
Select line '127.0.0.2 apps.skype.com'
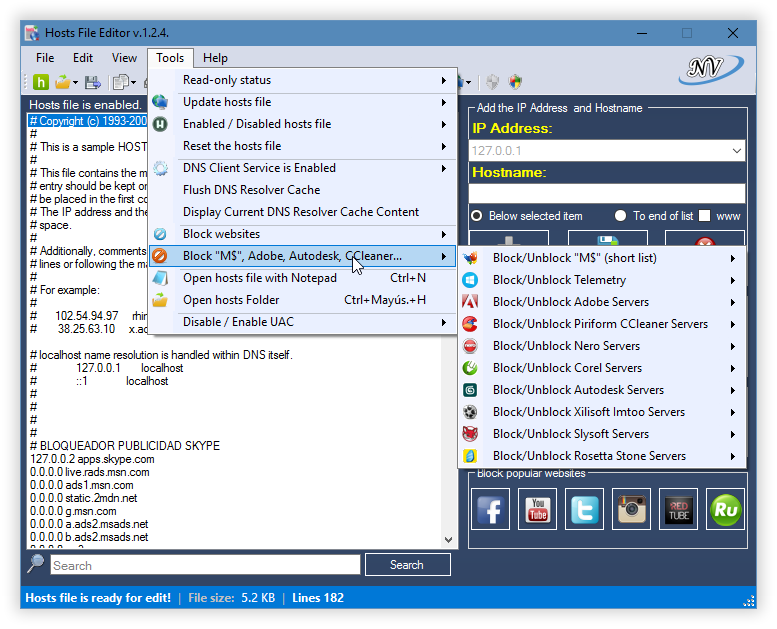[x=92, y=459]
